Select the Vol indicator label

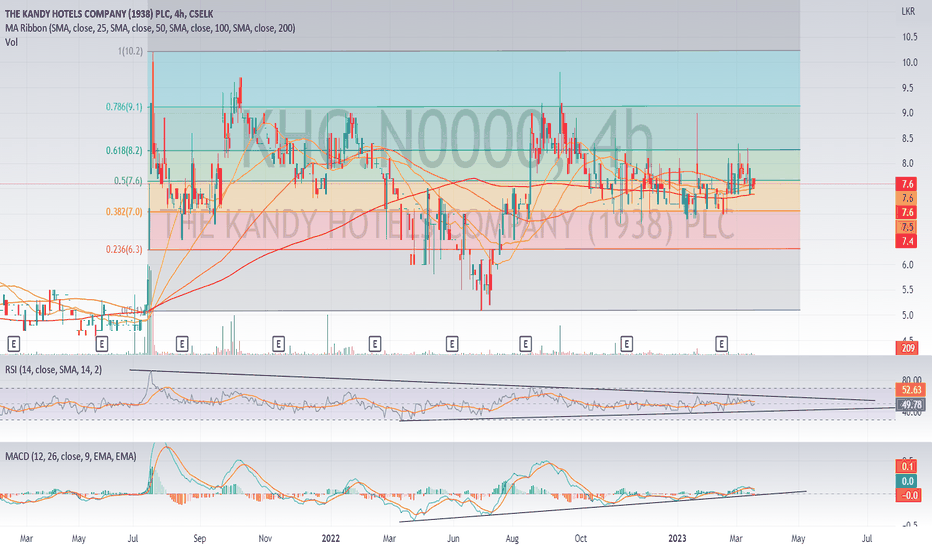pos(11,42)
